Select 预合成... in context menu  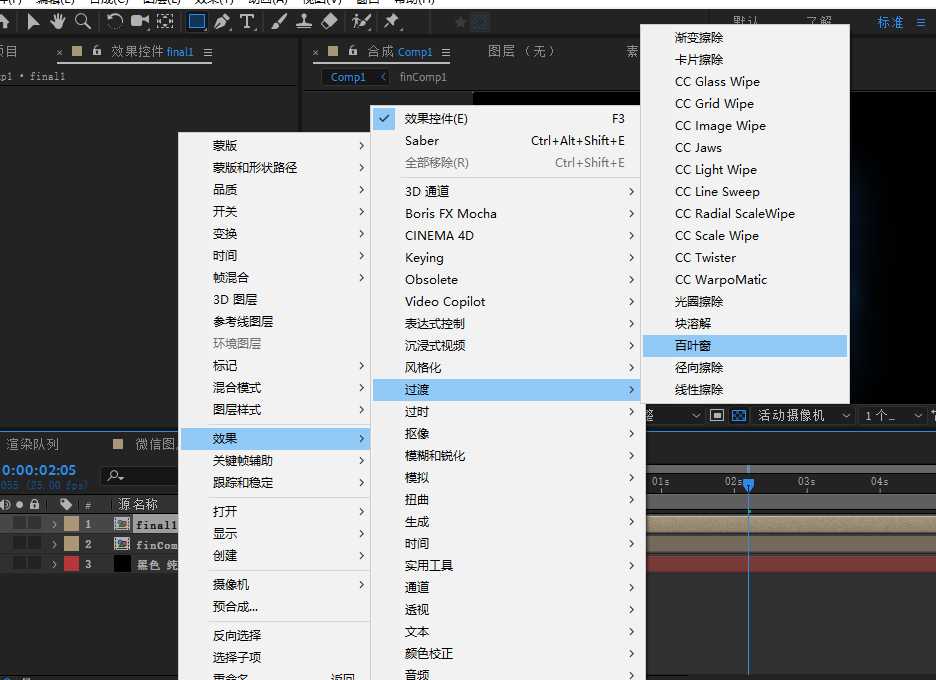275,607
